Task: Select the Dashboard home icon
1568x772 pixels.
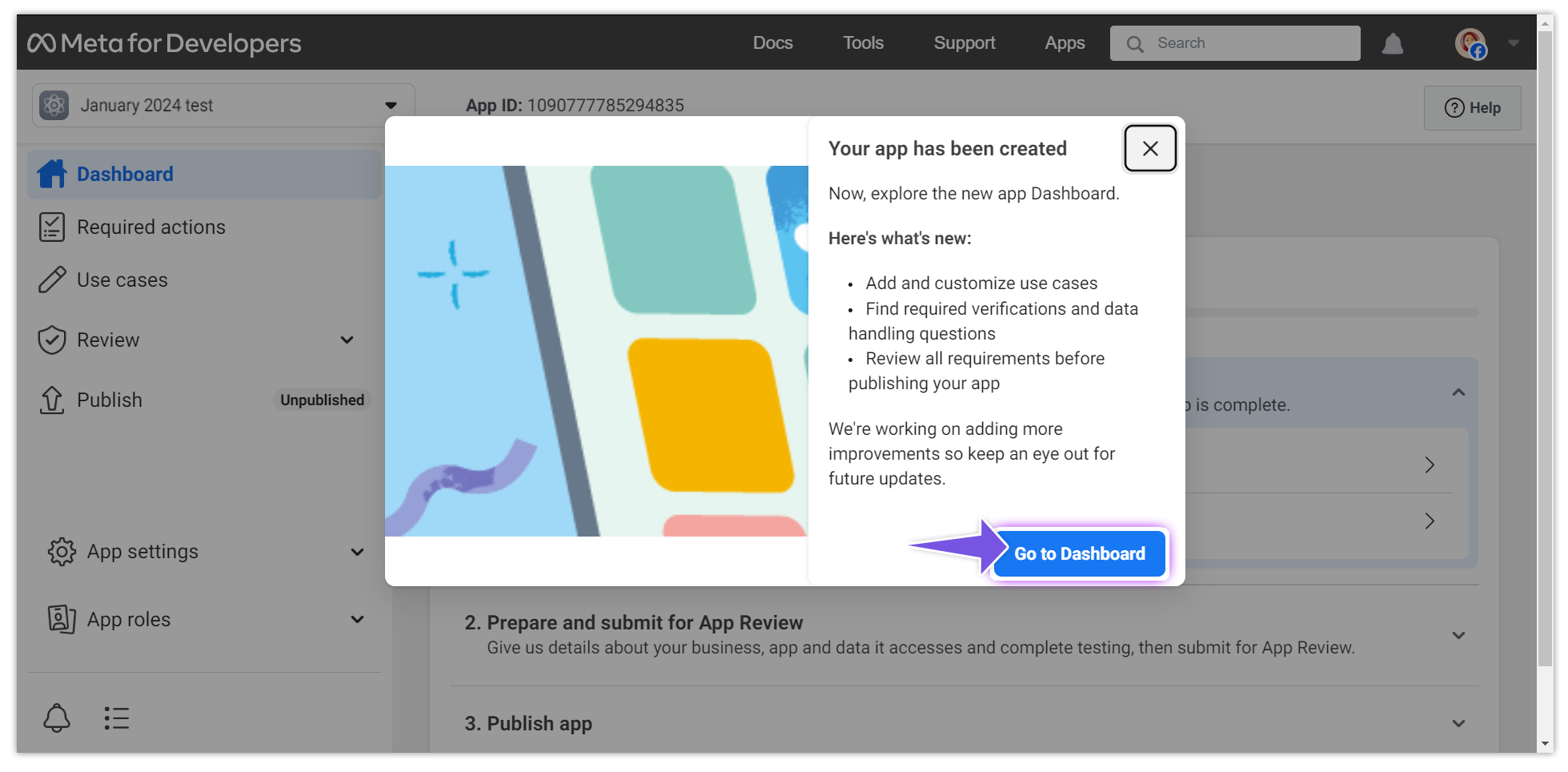Action: [x=53, y=173]
